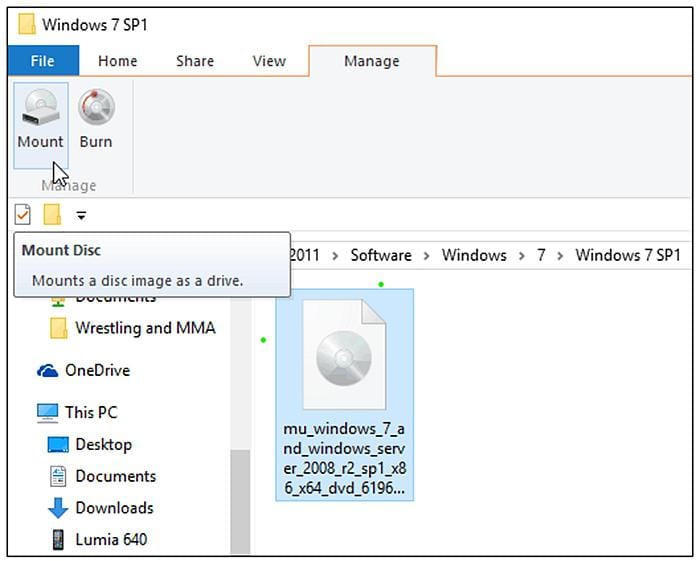The height and width of the screenshot is (561, 700).
Task: Click the OneDrive cloud icon
Action: [47, 370]
